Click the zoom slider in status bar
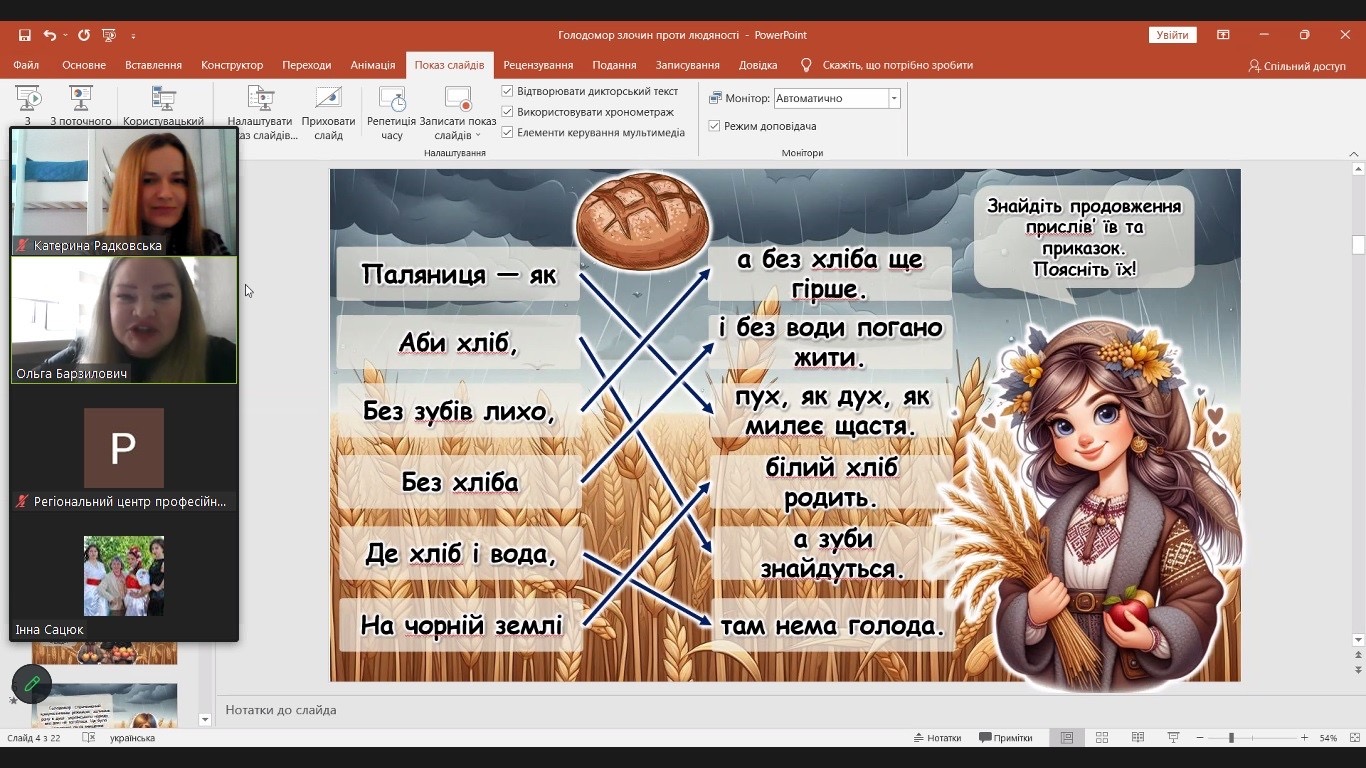Viewport: 1366px width, 768px height. (1231, 738)
